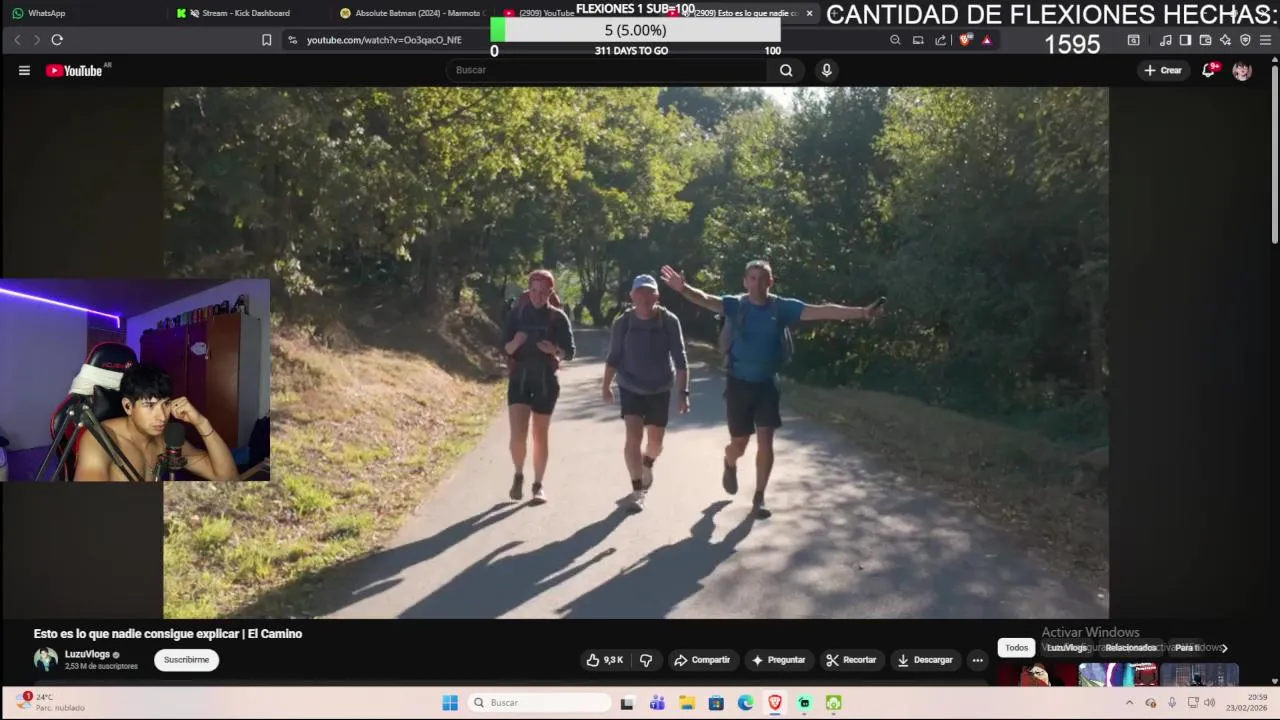Open the browser main menu
The width and height of the screenshot is (1280, 720).
[1265, 40]
